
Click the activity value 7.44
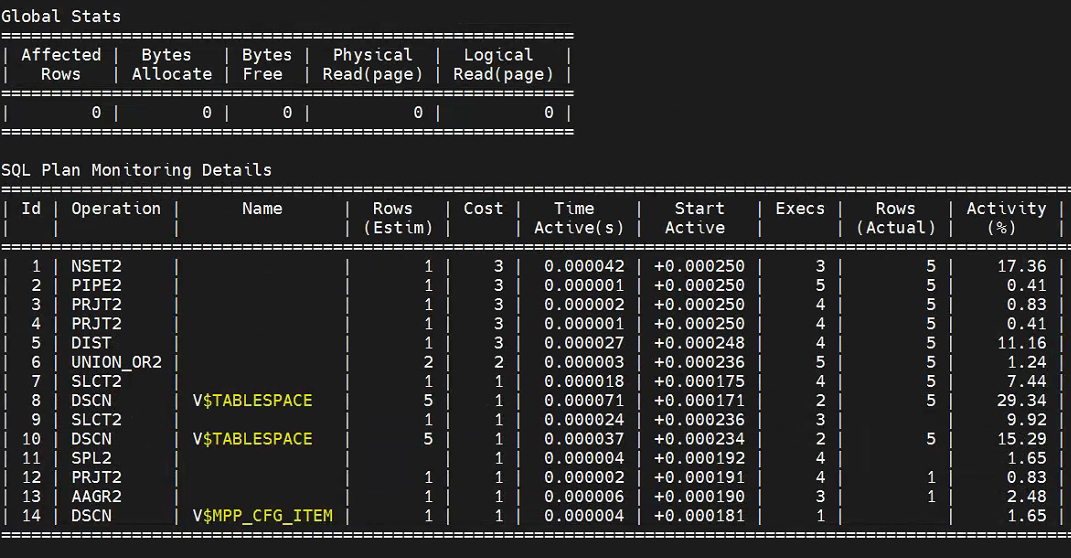pyautogui.click(x=1026, y=381)
